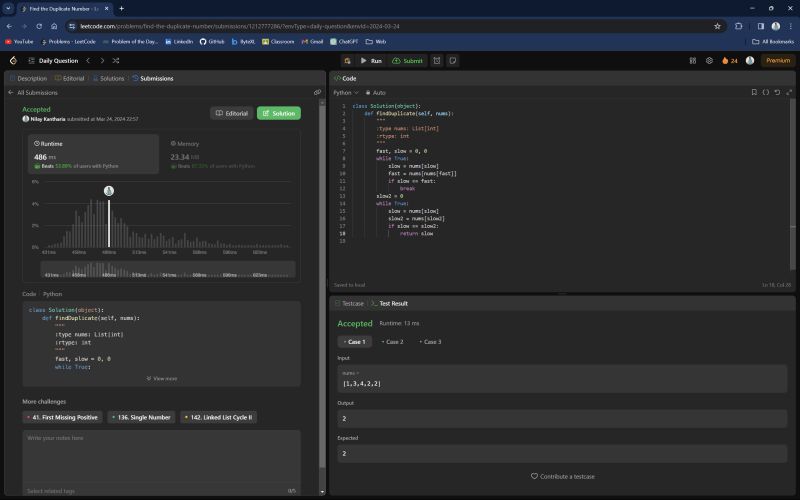This screenshot has width=800, height=500.
Task: Click the editor bookmark icon
Action: pos(754,92)
